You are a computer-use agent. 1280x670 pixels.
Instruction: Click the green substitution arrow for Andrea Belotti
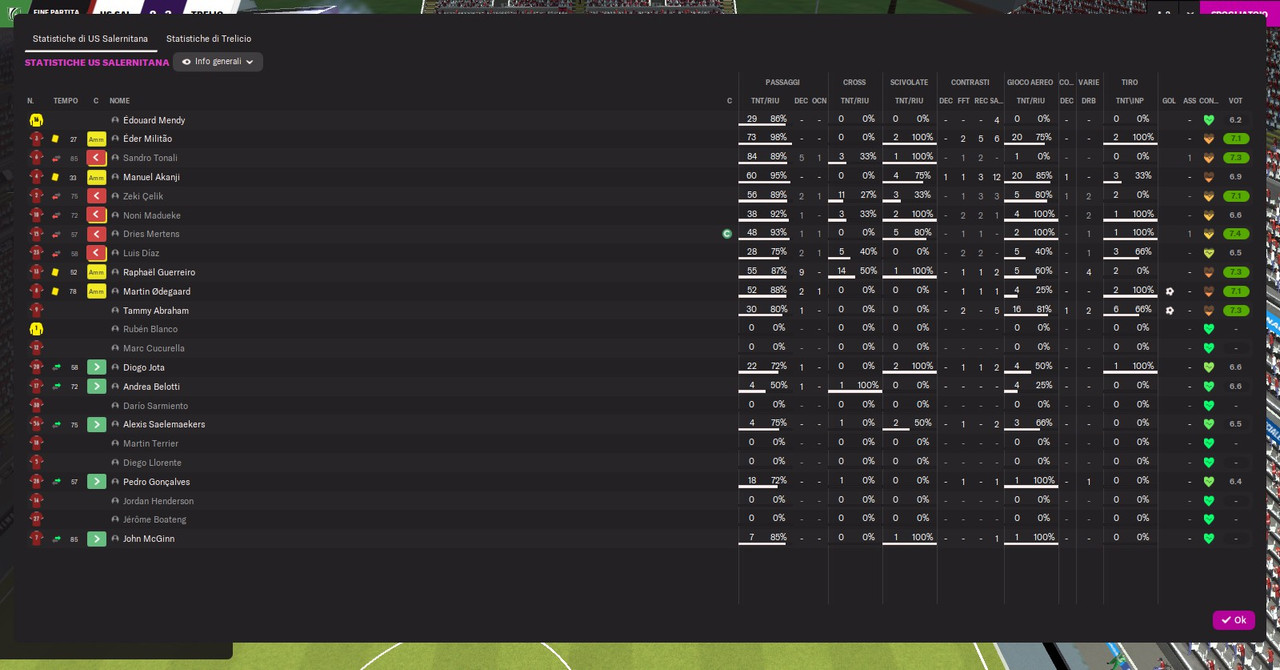[96, 386]
